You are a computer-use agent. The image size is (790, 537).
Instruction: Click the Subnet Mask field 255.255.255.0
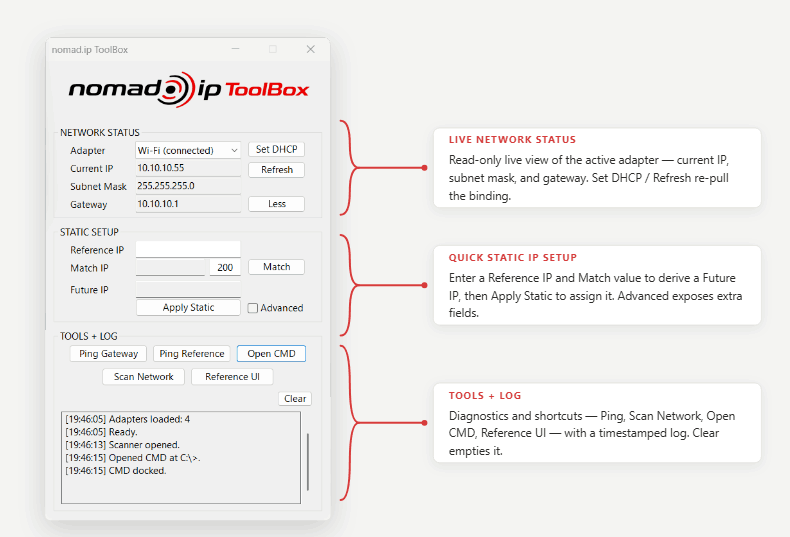188,186
